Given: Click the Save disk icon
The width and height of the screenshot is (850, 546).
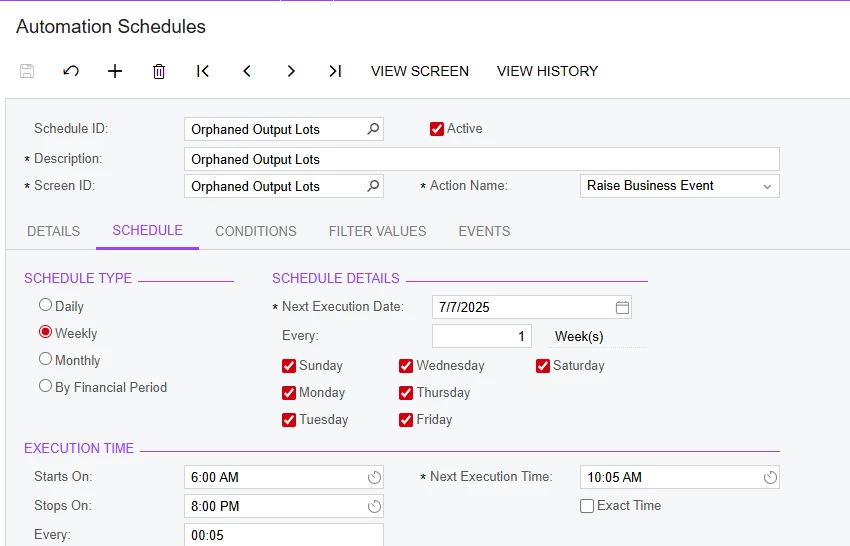Looking at the screenshot, I should click(x=27, y=71).
